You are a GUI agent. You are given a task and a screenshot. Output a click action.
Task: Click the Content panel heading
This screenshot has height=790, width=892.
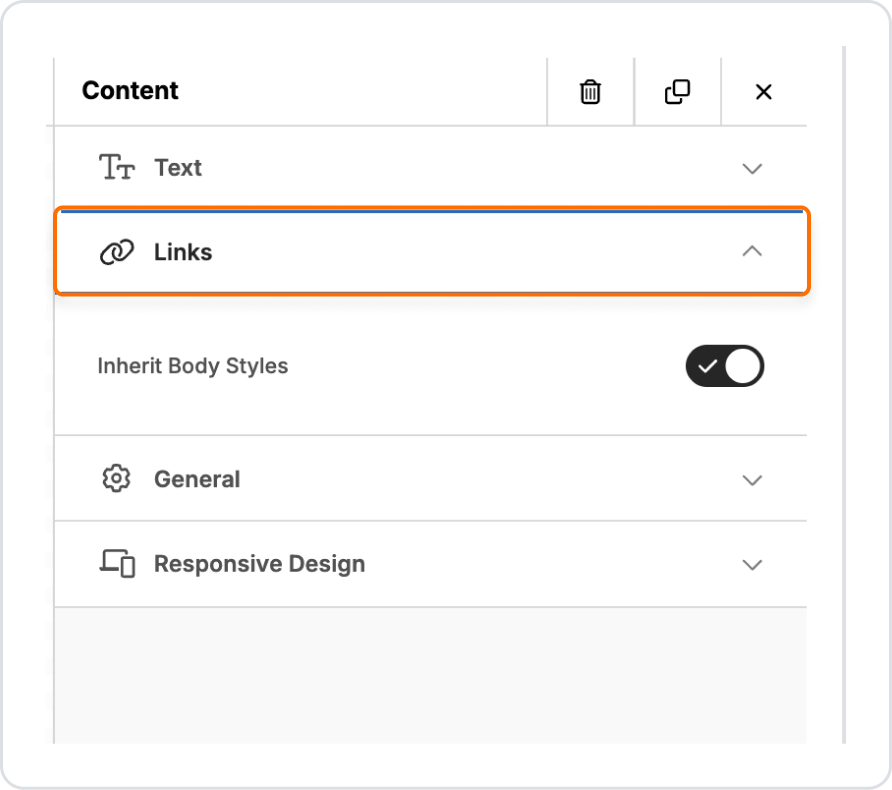tap(130, 91)
